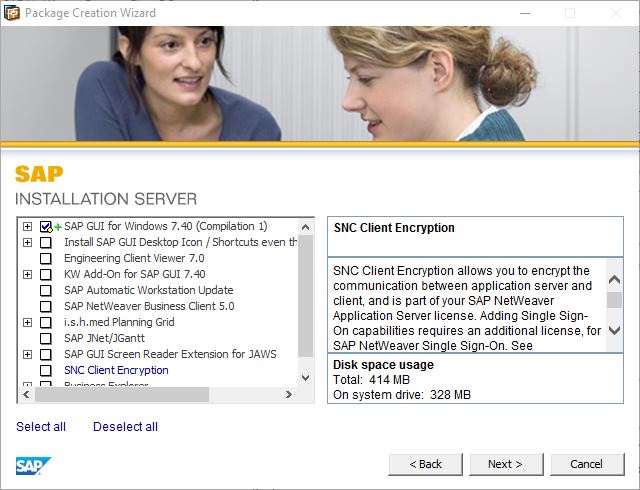The height and width of the screenshot is (490, 640).
Task: Click component list vertical scrollbar thumb
Action: [305, 296]
